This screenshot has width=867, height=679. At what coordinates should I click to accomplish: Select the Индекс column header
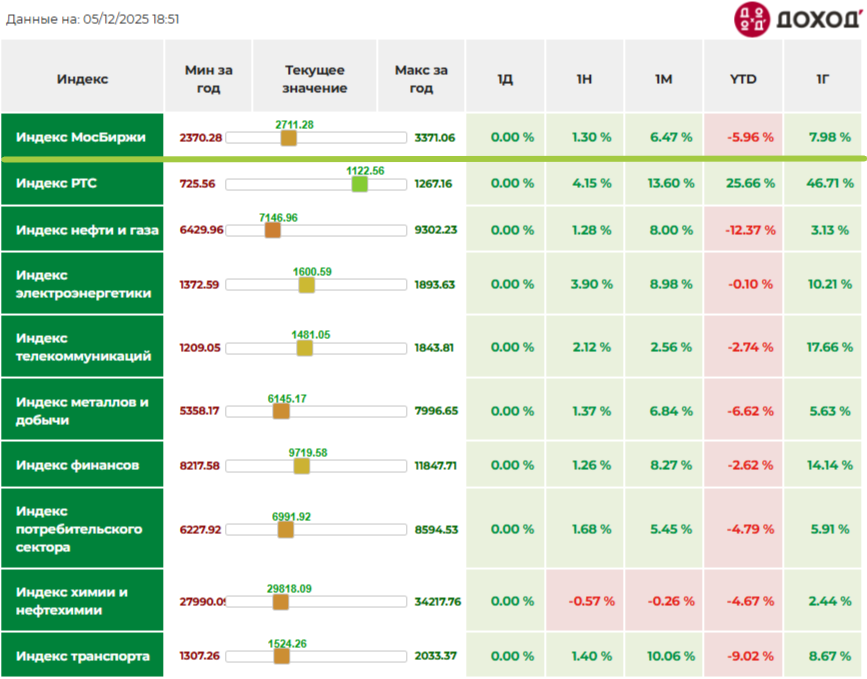point(82,76)
